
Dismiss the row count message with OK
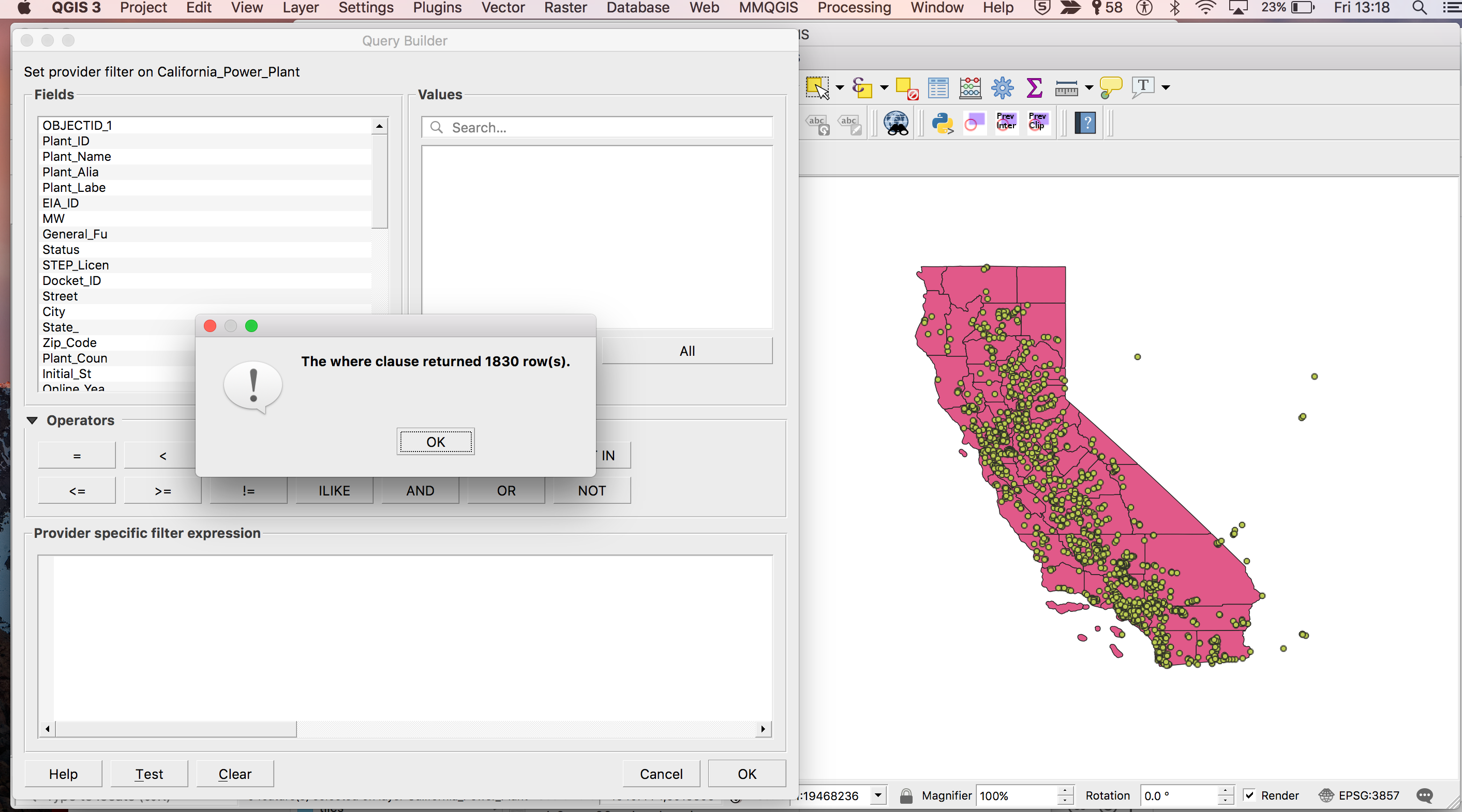click(435, 442)
